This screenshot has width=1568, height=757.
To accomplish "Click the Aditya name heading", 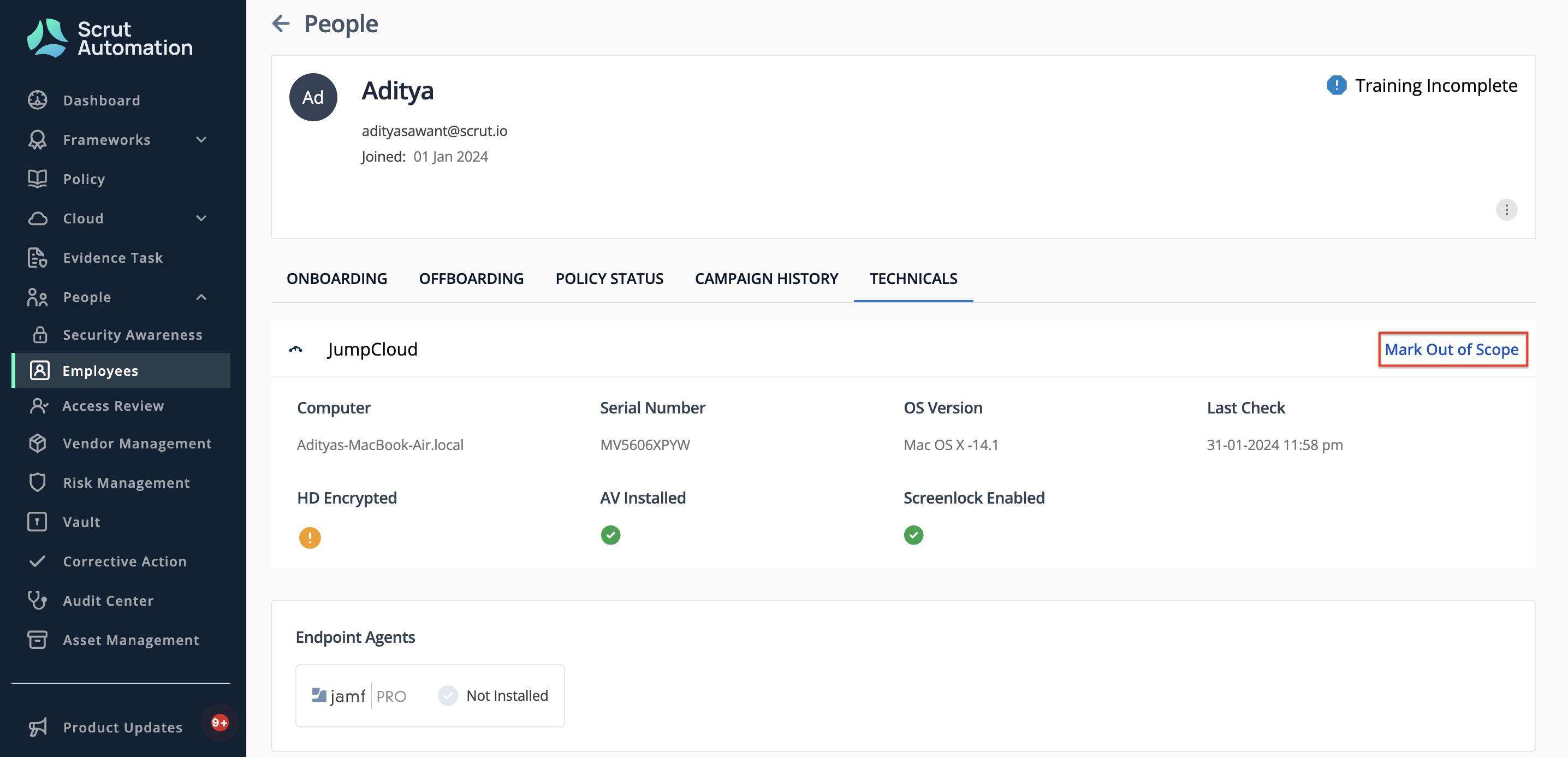I will (x=397, y=91).
